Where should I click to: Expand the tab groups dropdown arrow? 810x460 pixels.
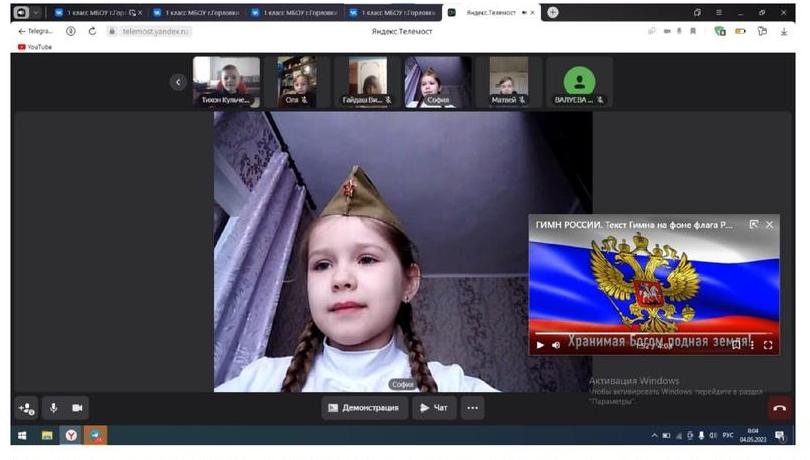pyautogui.click(x=36, y=12)
